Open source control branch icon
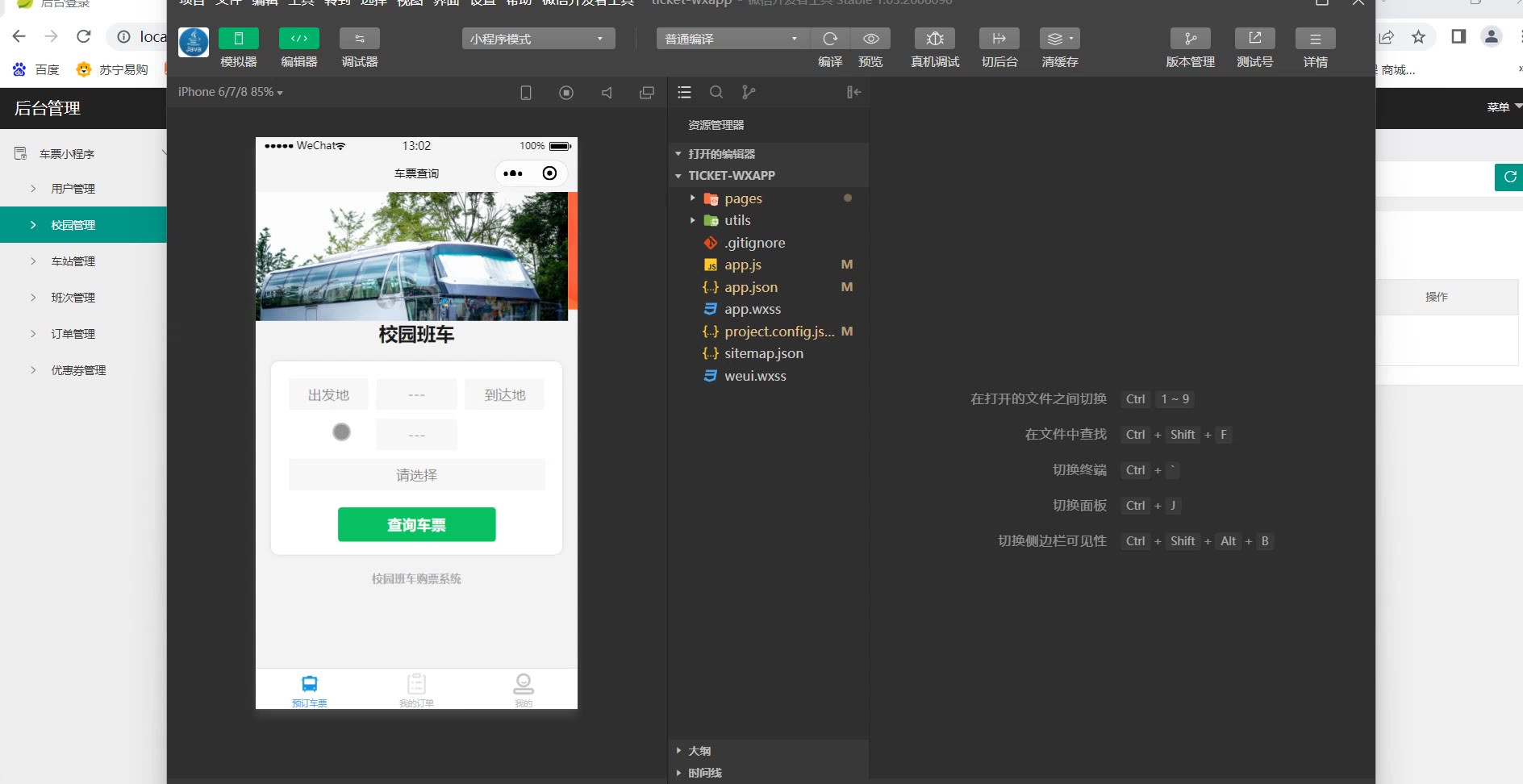 (749, 93)
